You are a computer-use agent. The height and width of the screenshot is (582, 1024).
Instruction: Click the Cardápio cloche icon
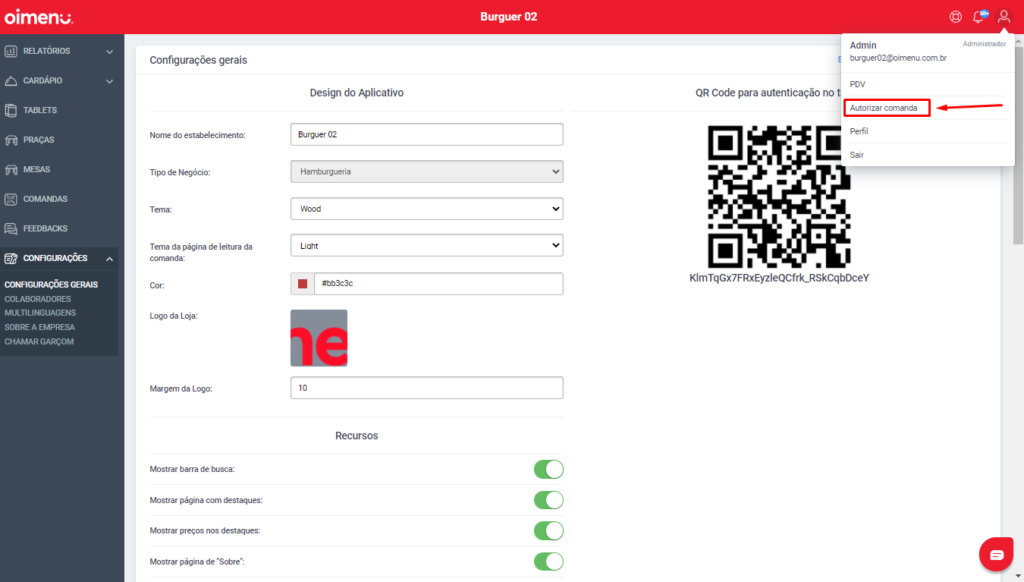pyautogui.click(x=11, y=80)
